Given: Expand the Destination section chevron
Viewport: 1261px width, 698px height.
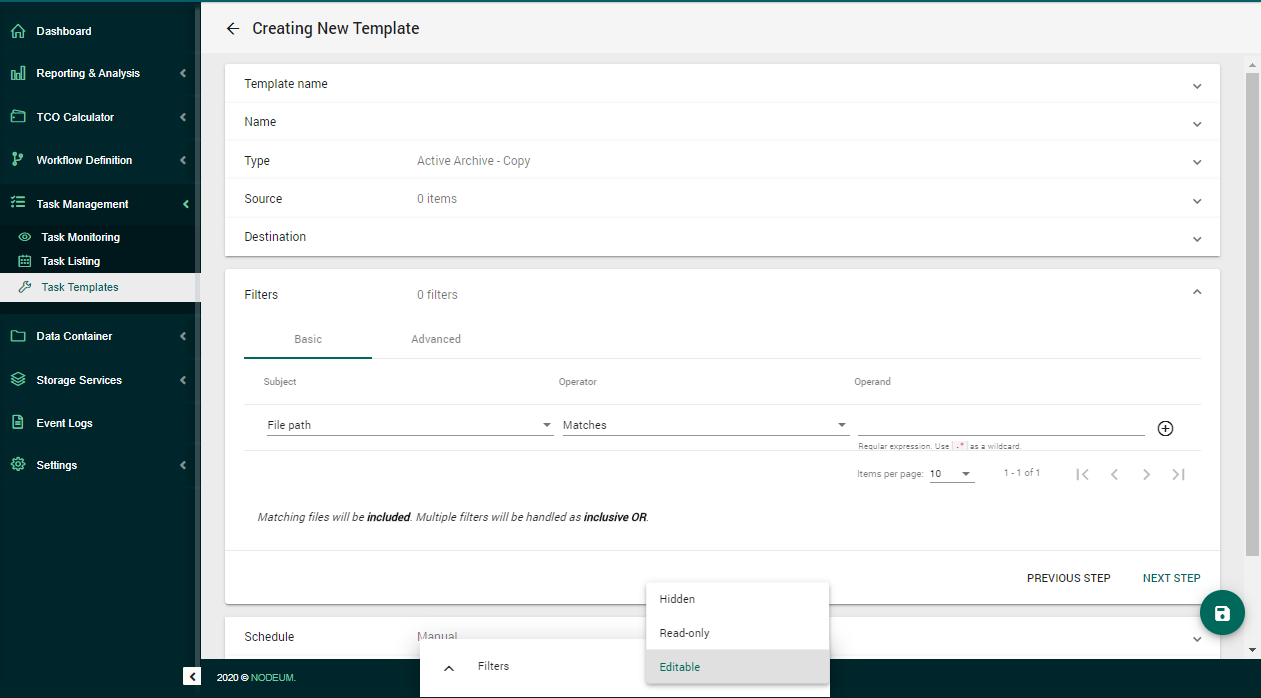Looking at the screenshot, I should click(x=1197, y=239).
